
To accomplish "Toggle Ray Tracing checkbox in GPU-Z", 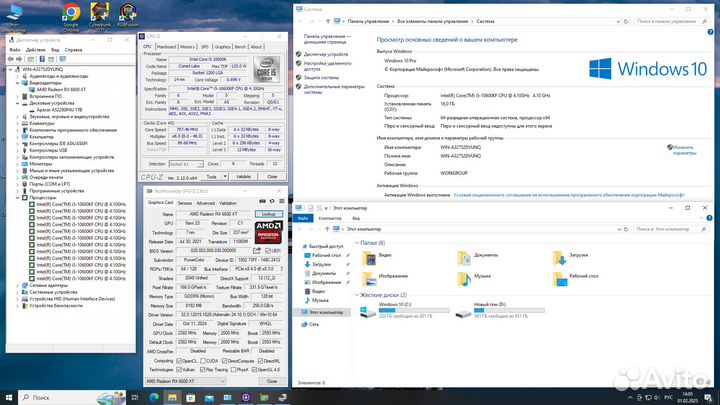I will coord(203,370).
